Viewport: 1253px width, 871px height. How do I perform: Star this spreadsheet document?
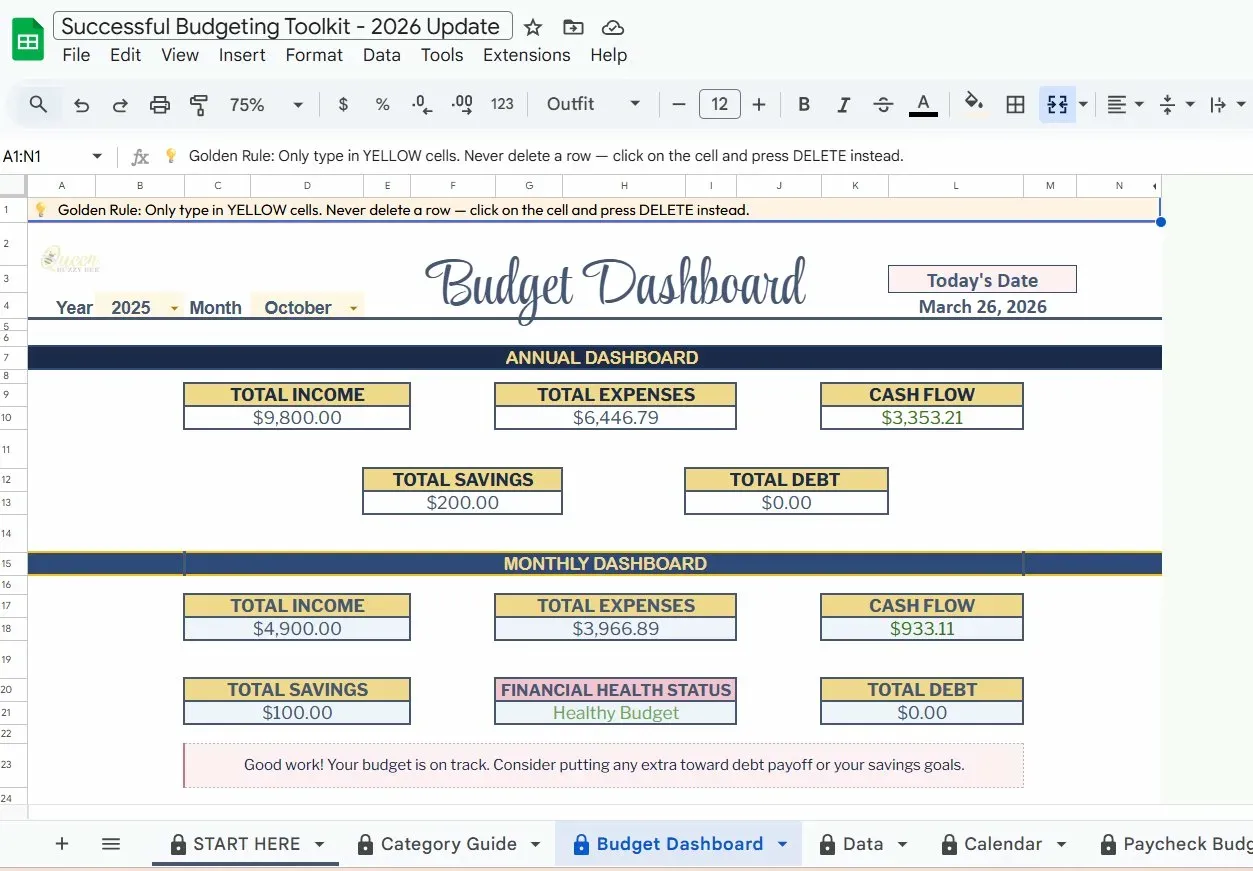(x=534, y=27)
